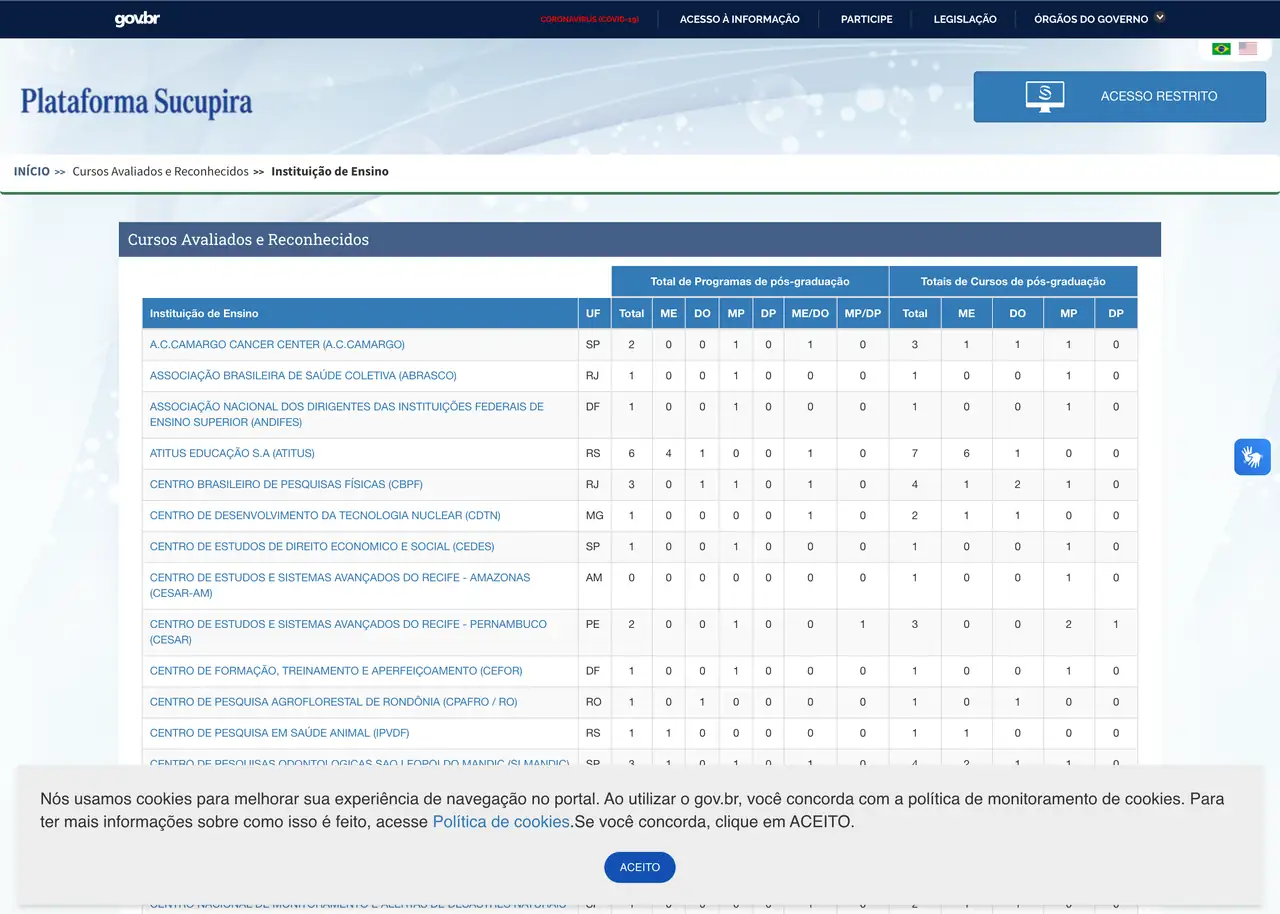
Task: Open ATITUS Educação S.A link
Action: pos(232,453)
